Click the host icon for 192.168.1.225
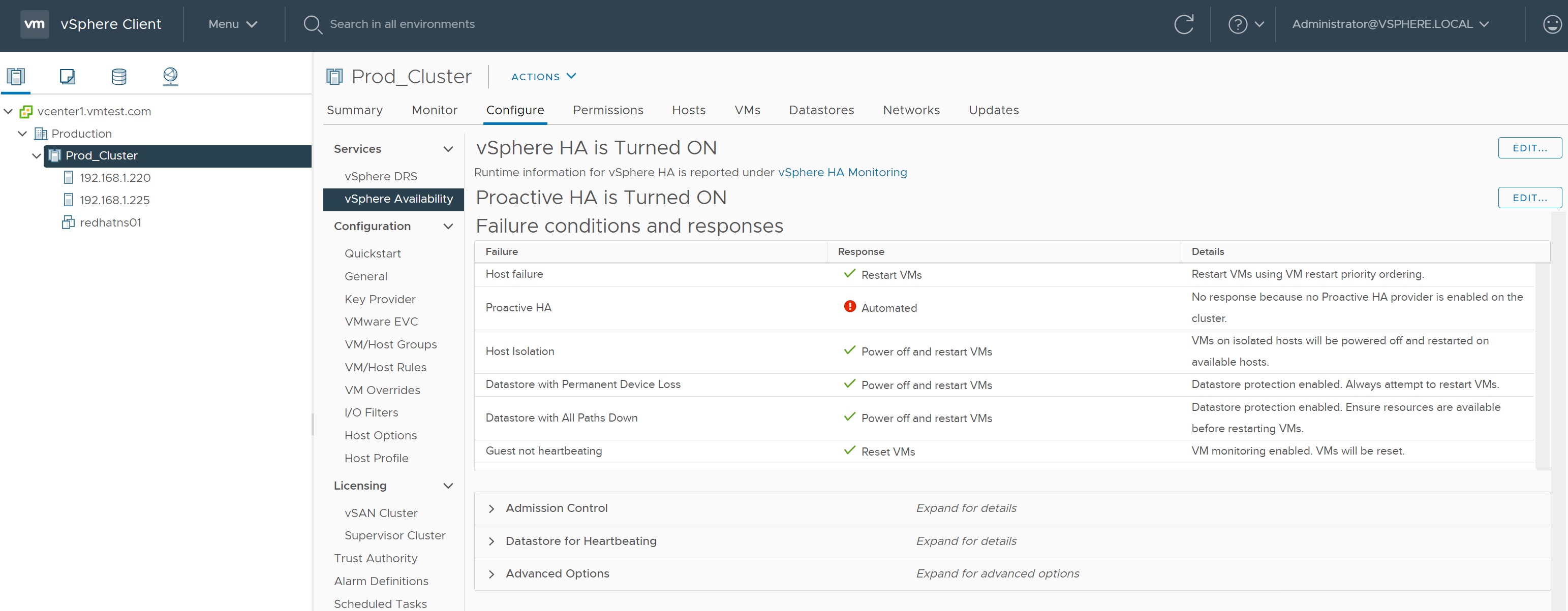1568x611 pixels. tap(69, 200)
